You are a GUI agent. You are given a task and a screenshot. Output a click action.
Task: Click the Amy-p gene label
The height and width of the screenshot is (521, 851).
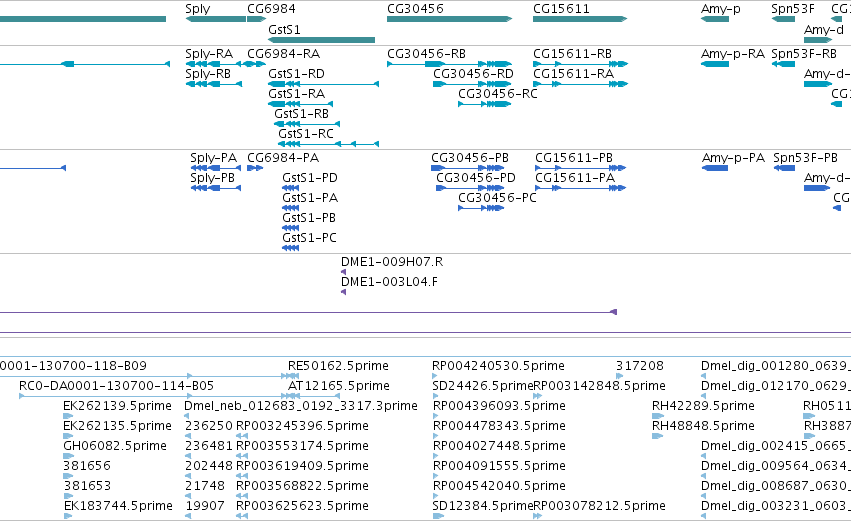(x=721, y=9)
